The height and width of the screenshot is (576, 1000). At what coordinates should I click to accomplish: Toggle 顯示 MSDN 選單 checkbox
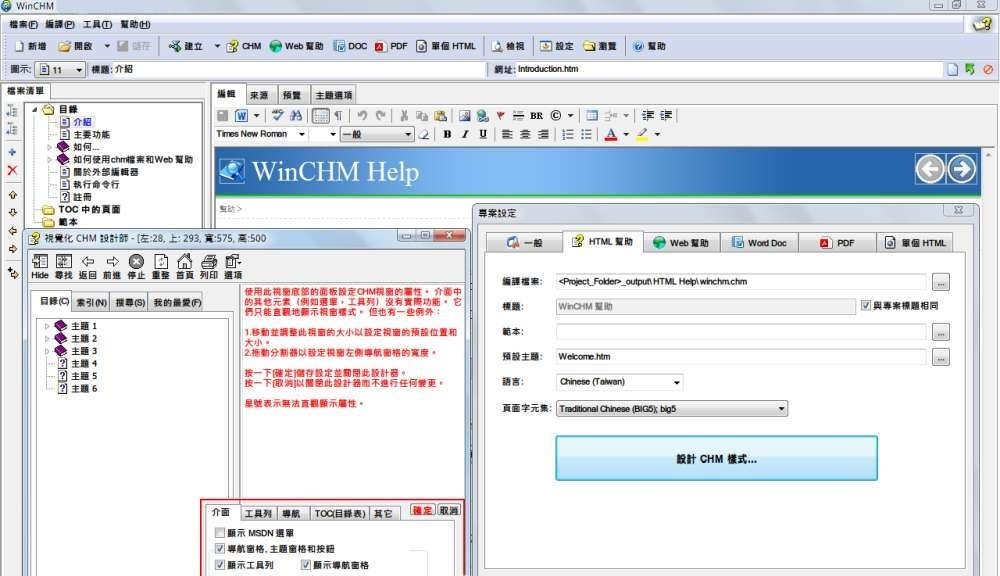tap(220, 533)
